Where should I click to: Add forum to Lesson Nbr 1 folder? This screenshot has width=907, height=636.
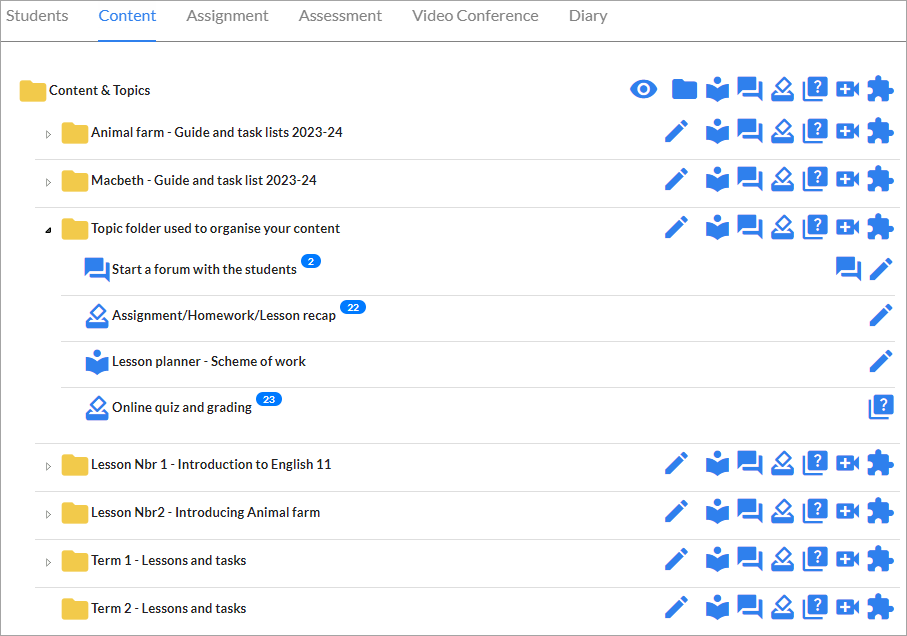pos(750,464)
